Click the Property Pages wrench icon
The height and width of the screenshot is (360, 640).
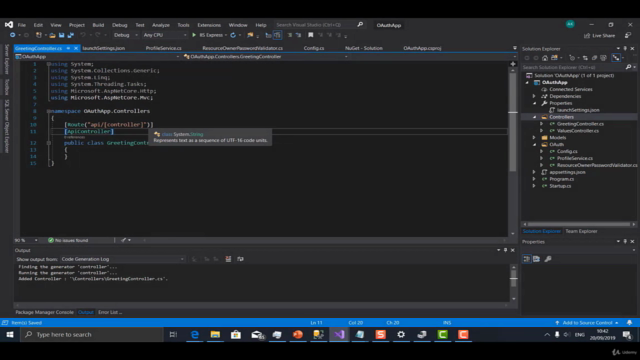tap(548, 259)
